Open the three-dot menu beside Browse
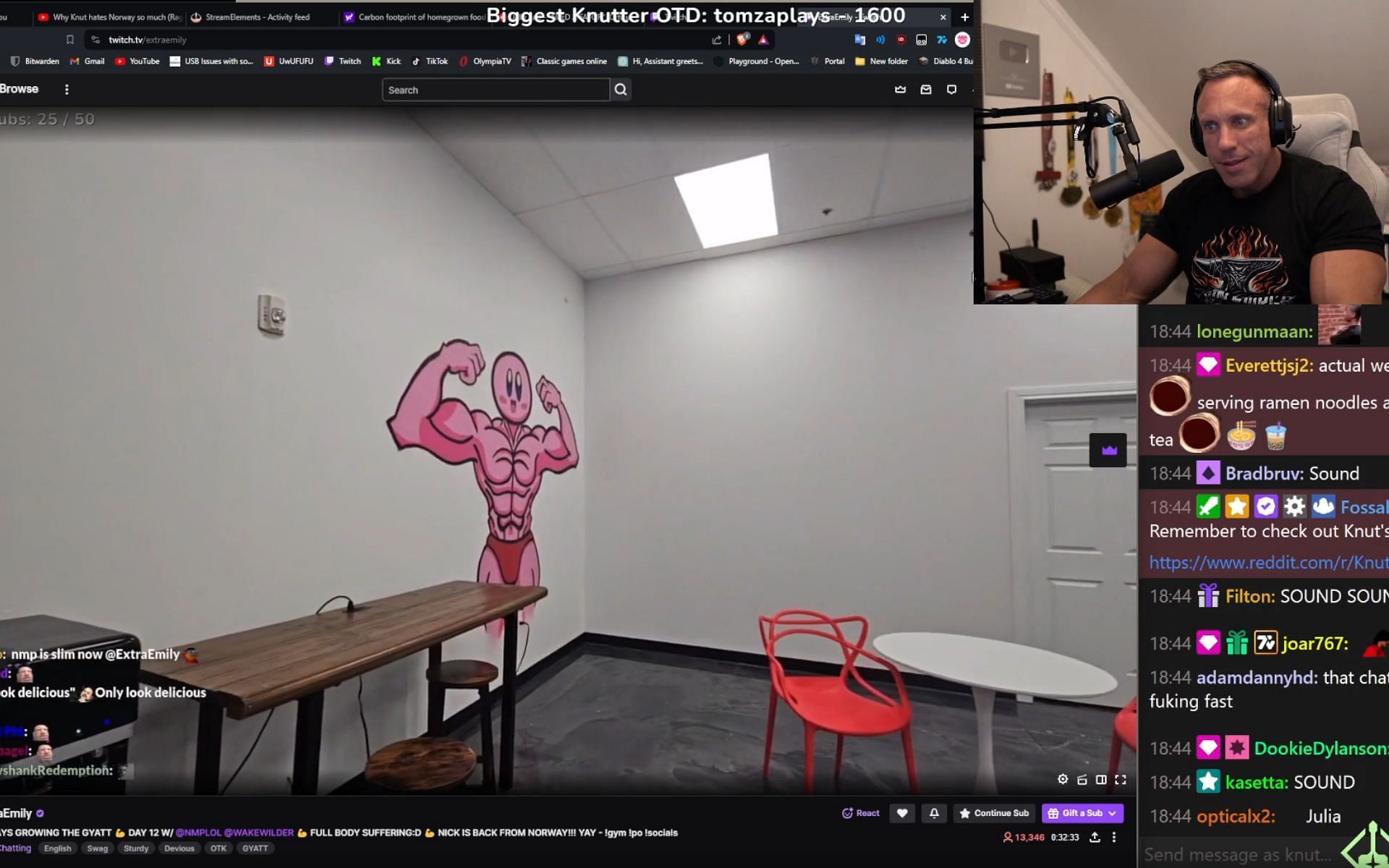 pyautogui.click(x=67, y=90)
